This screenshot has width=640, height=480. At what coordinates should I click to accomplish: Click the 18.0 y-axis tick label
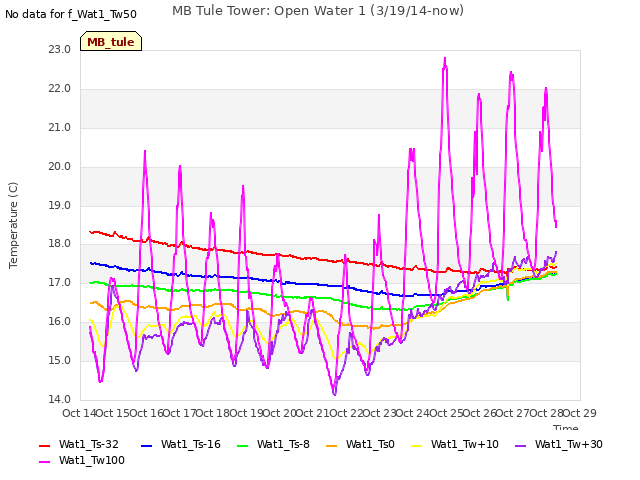pyautogui.click(x=60, y=244)
